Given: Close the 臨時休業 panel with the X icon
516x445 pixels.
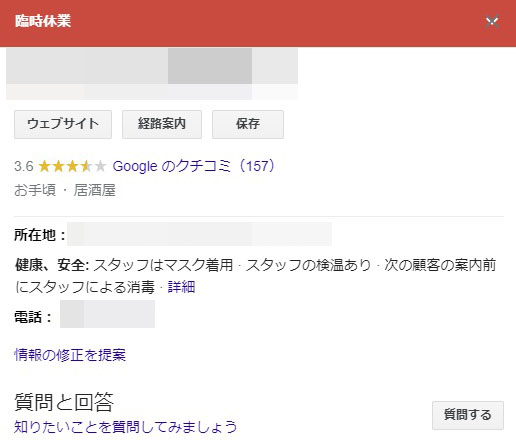Looking at the screenshot, I should (x=492, y=22).
